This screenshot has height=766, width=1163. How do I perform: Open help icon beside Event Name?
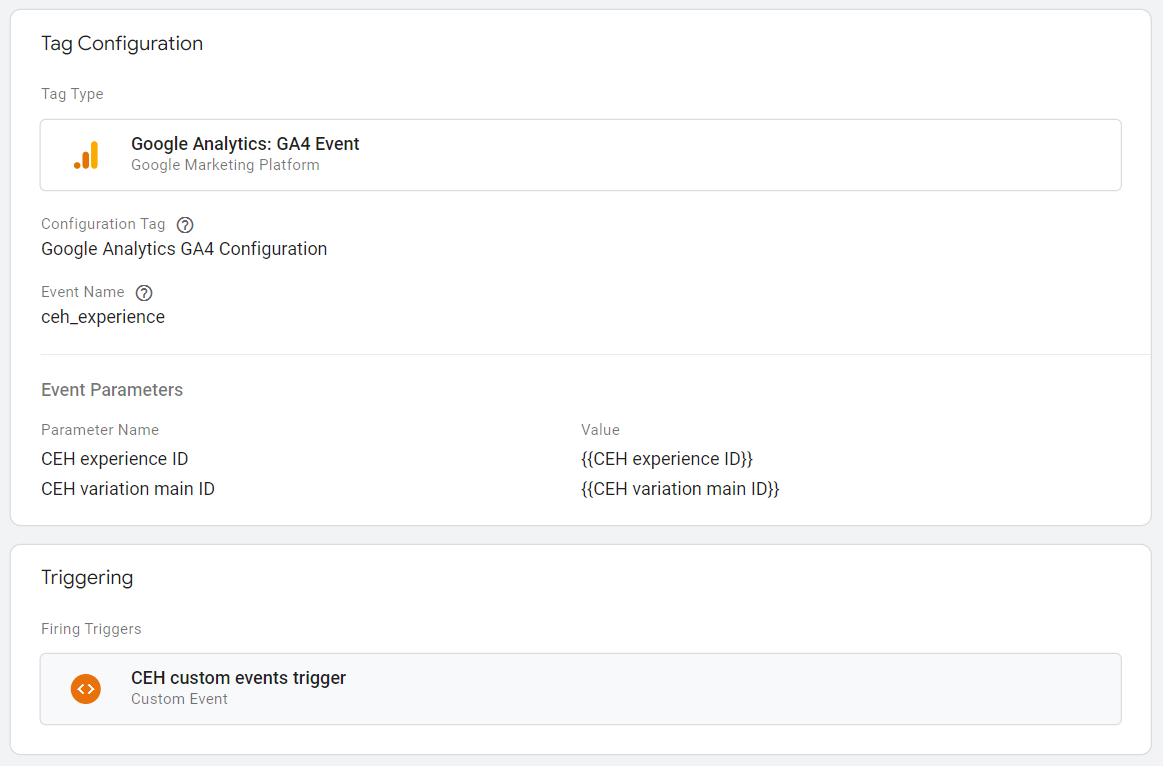click(x=144, y=293)
